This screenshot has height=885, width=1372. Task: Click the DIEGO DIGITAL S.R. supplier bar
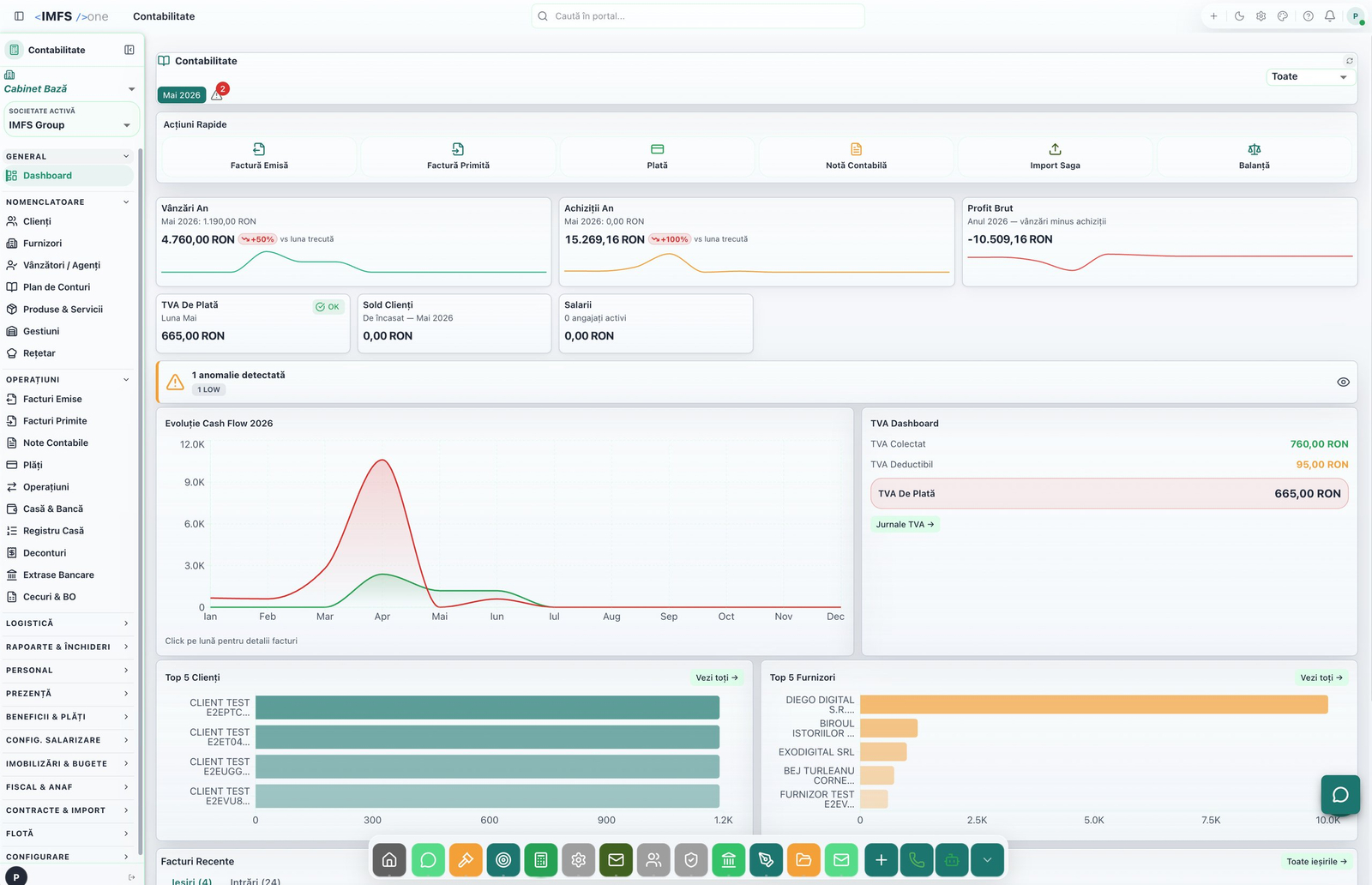(x=1093, y=705)
